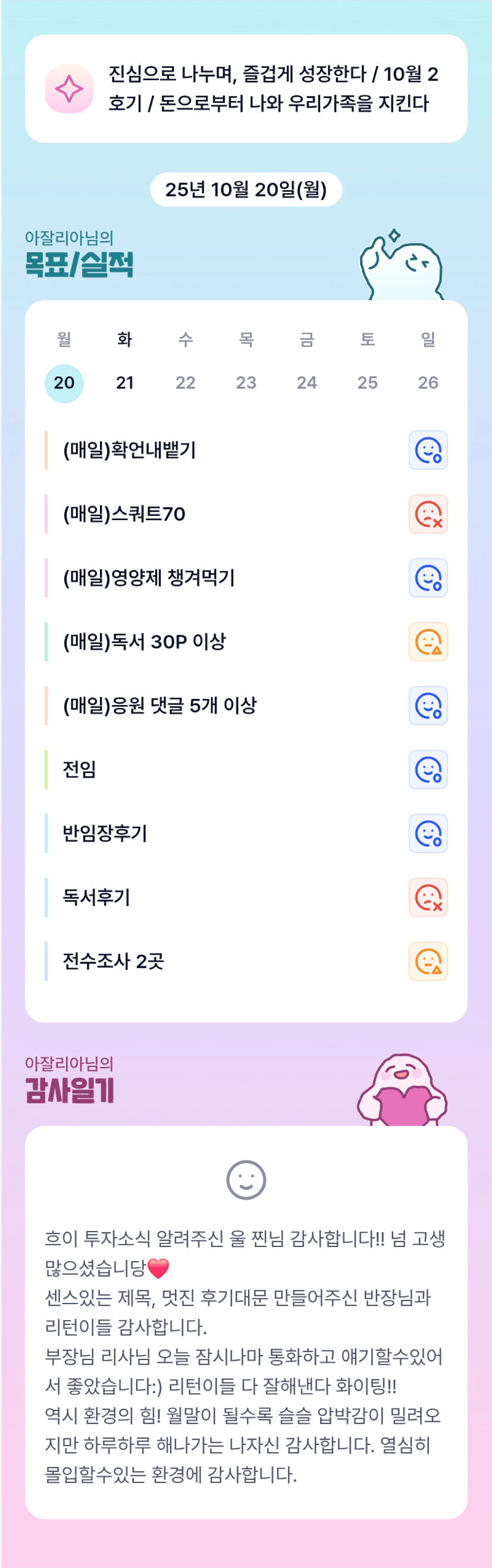The image size is (492, 1568).
Task: Click status face icon for 반임장후기
Action: point(428,833)
